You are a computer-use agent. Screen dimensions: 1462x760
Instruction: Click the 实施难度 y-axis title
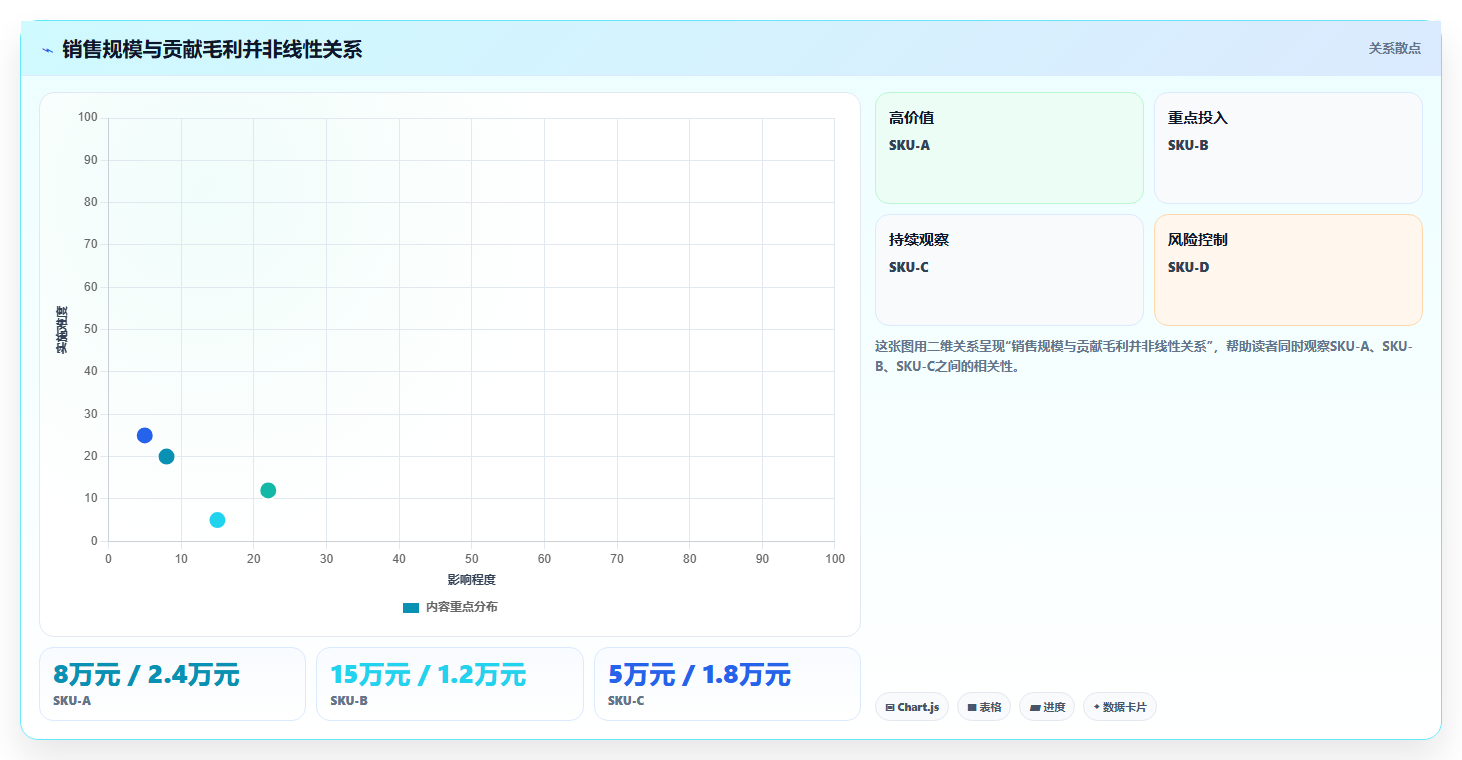(62, 330)
